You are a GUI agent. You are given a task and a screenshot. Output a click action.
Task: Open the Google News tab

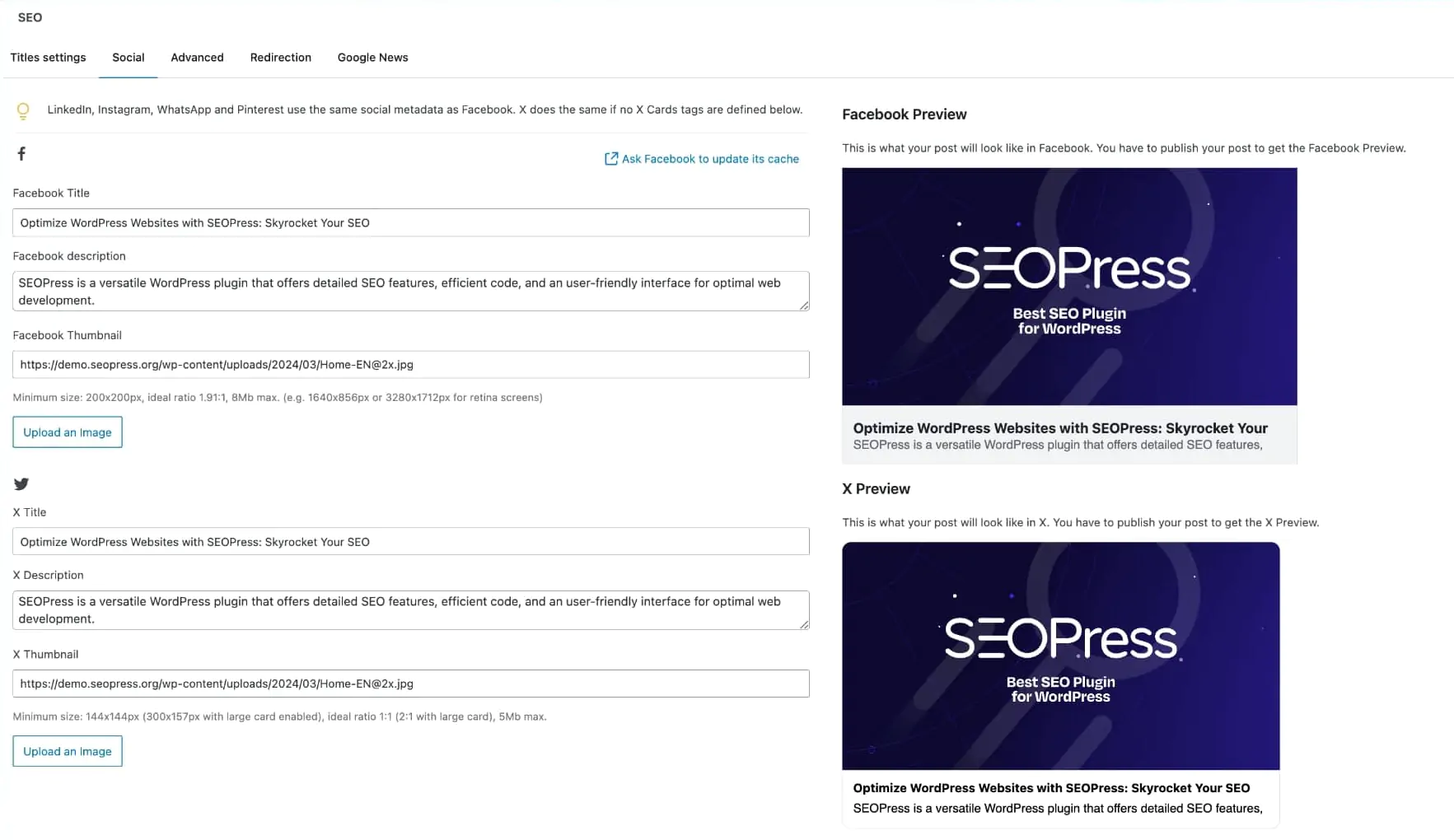(372, 57)
